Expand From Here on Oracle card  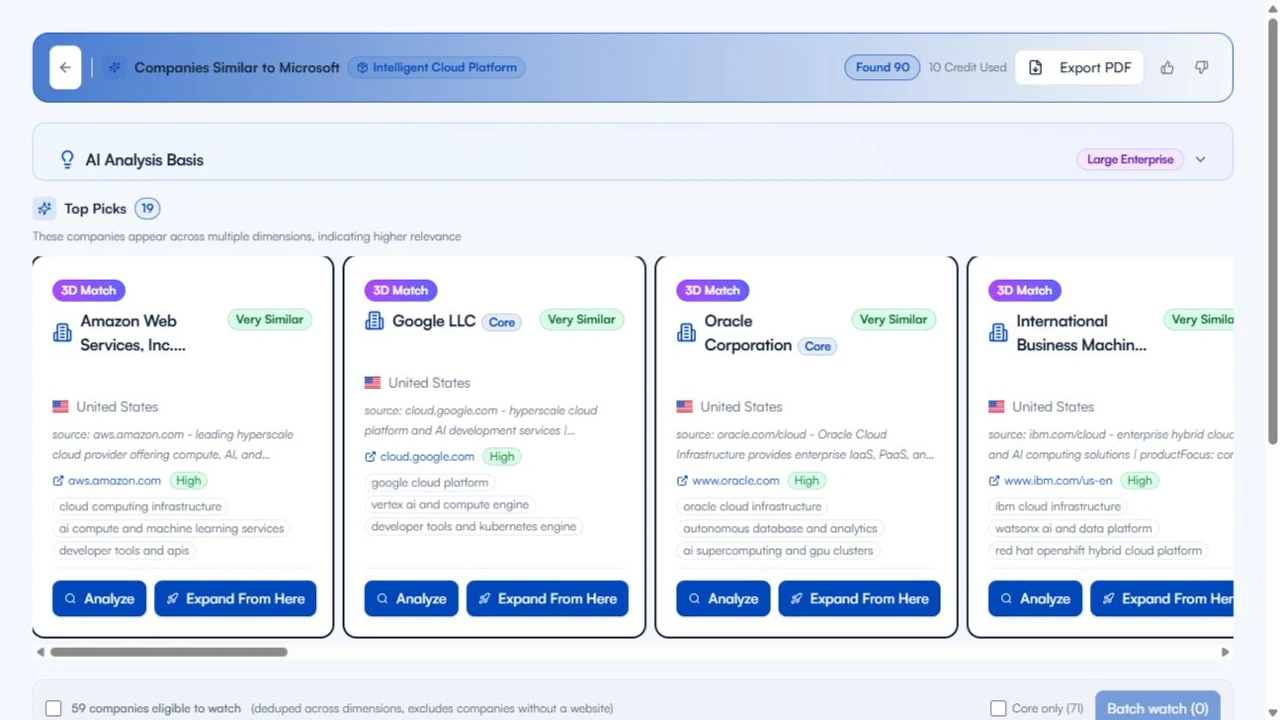coord(860,599)
